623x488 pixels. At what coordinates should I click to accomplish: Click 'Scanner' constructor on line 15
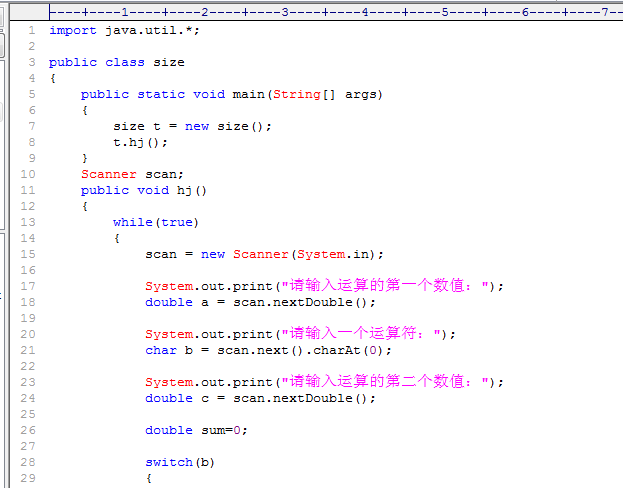(261, 254)
